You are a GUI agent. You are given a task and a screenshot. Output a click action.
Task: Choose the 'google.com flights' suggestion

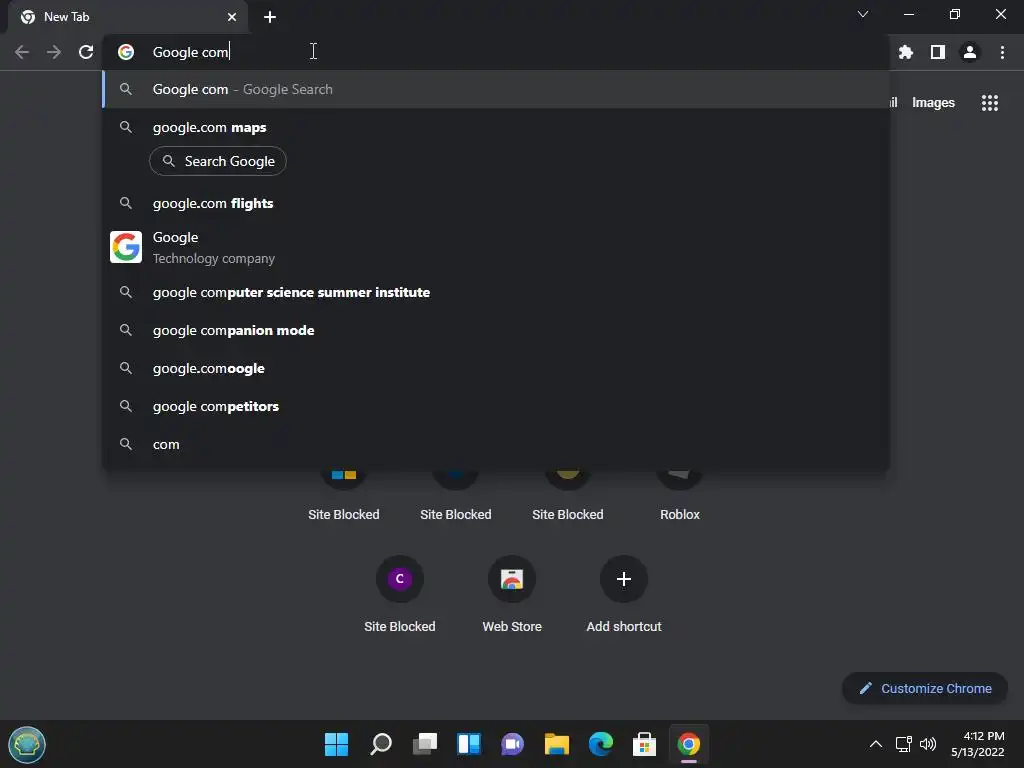pos(496,204)
